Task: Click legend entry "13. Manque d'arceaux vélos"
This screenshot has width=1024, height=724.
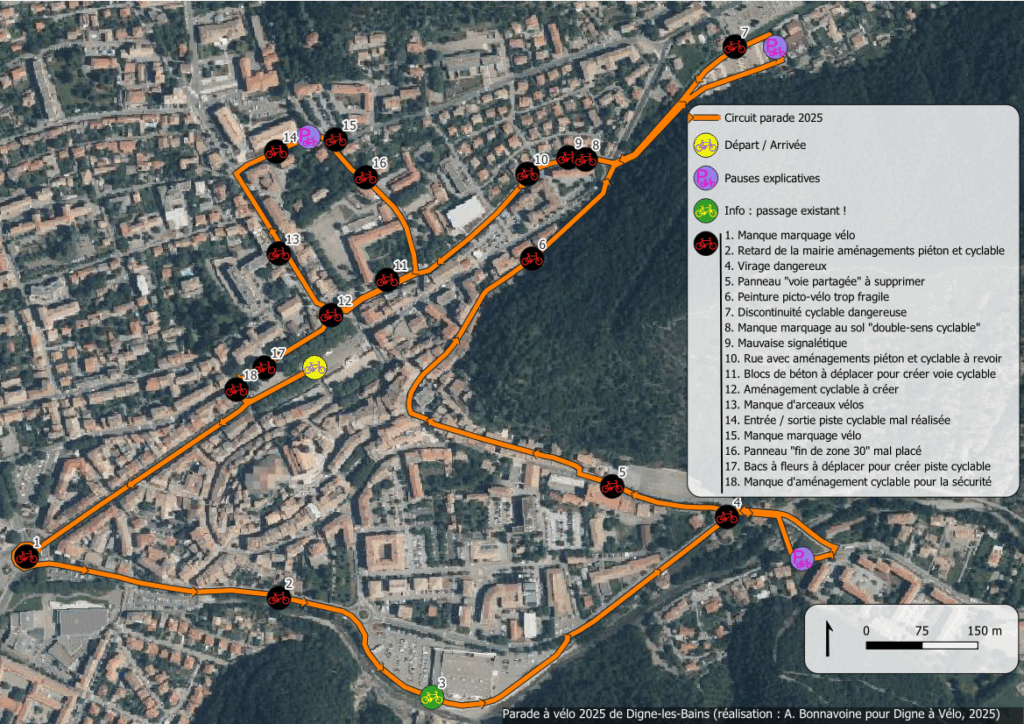Action: [x=796, y=405]
